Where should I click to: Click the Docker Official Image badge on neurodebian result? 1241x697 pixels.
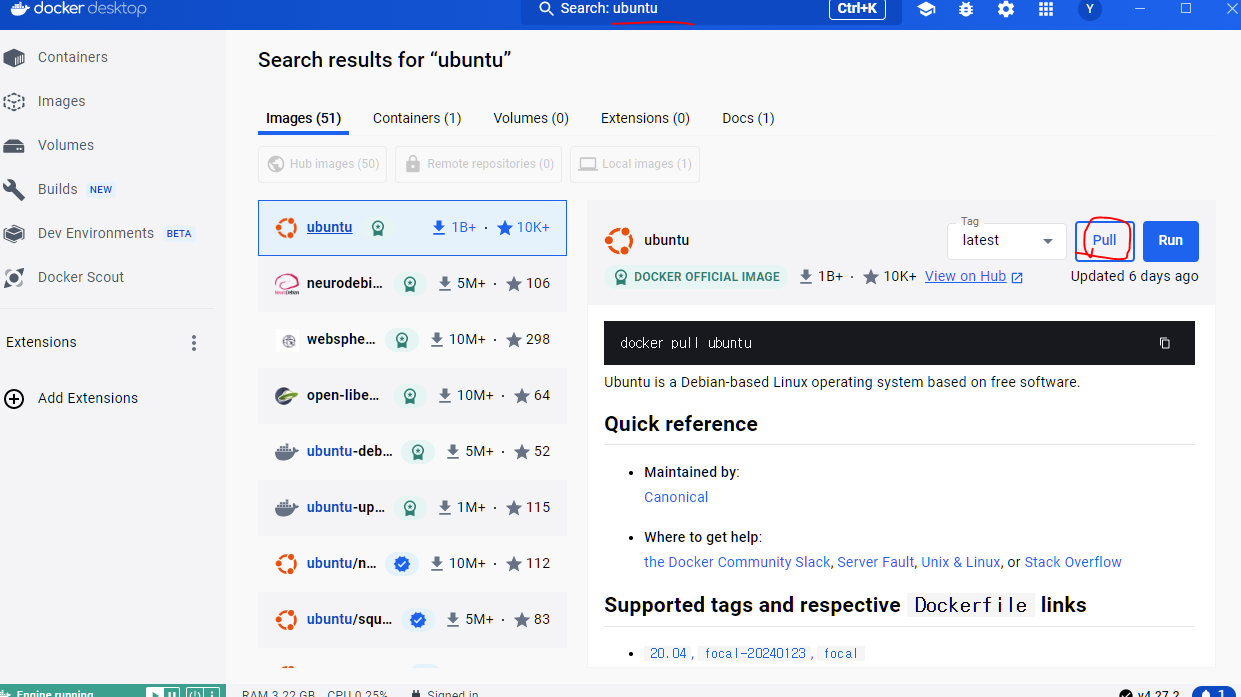410,284
